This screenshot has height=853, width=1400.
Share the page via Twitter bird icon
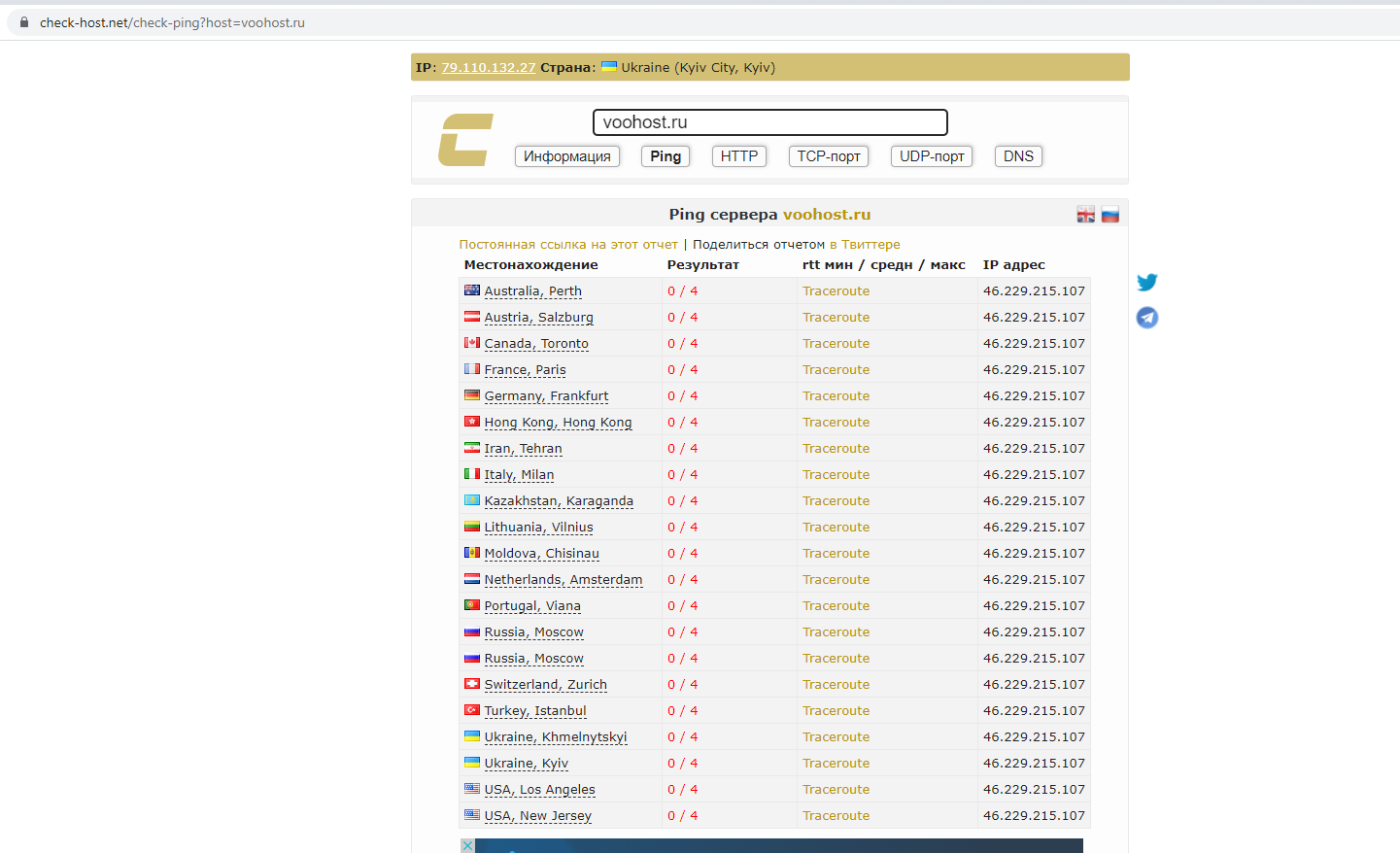pyautogui.click(x=1147, y=282)
